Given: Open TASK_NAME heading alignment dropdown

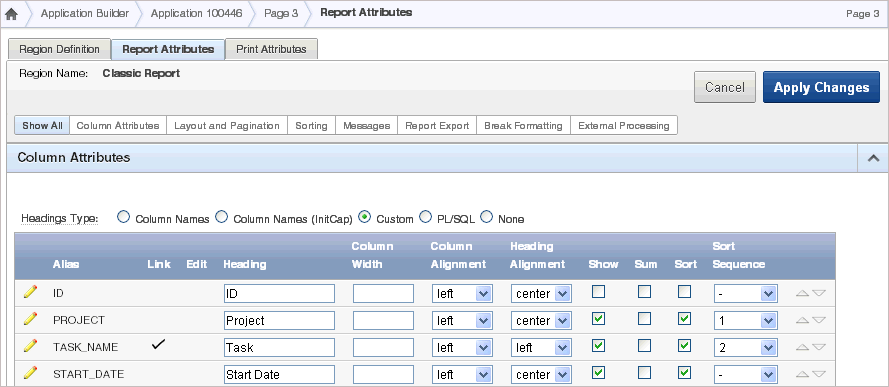Looking at the screenshot, I should (541, 347).
